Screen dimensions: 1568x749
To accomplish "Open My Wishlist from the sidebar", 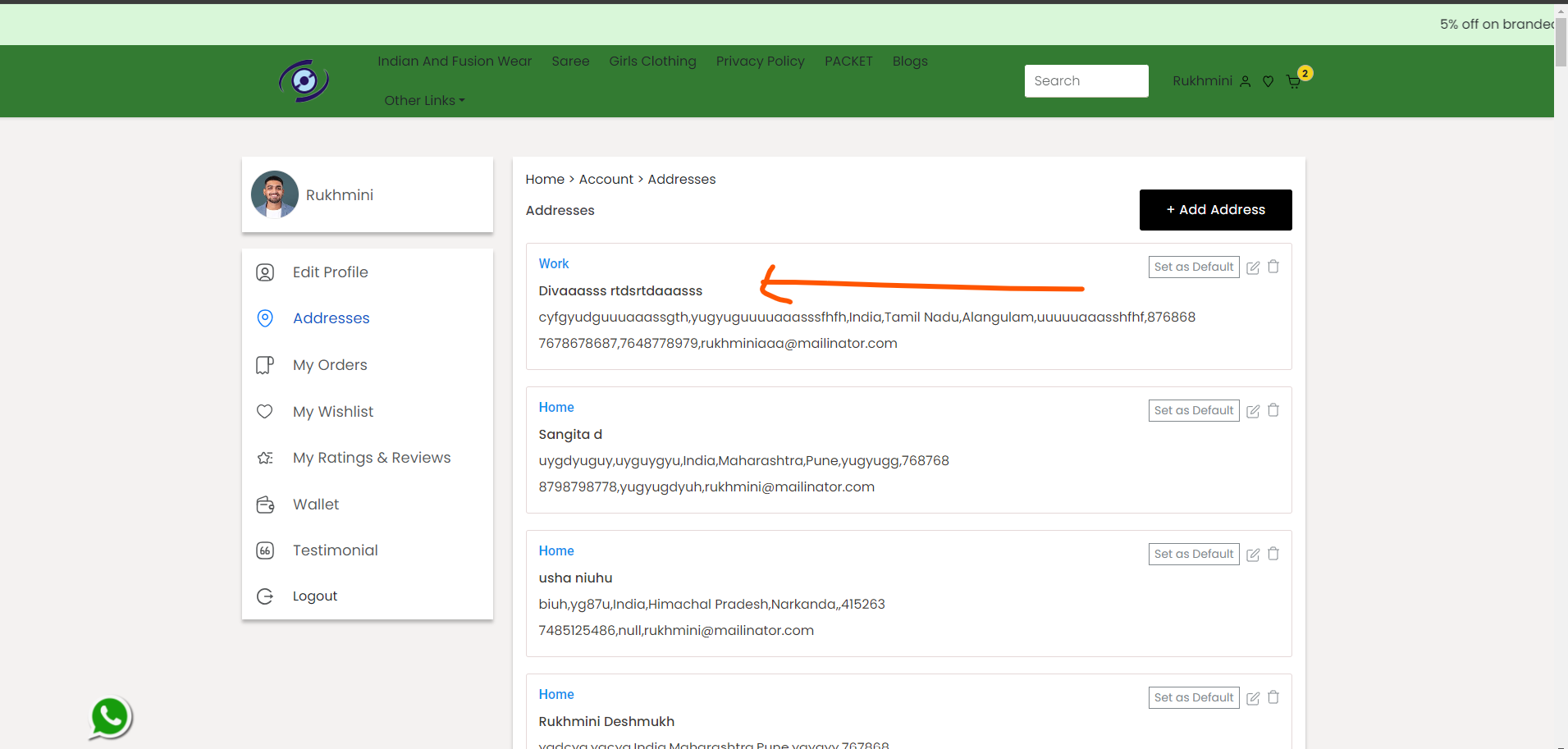I will click(x=333, y=412).
